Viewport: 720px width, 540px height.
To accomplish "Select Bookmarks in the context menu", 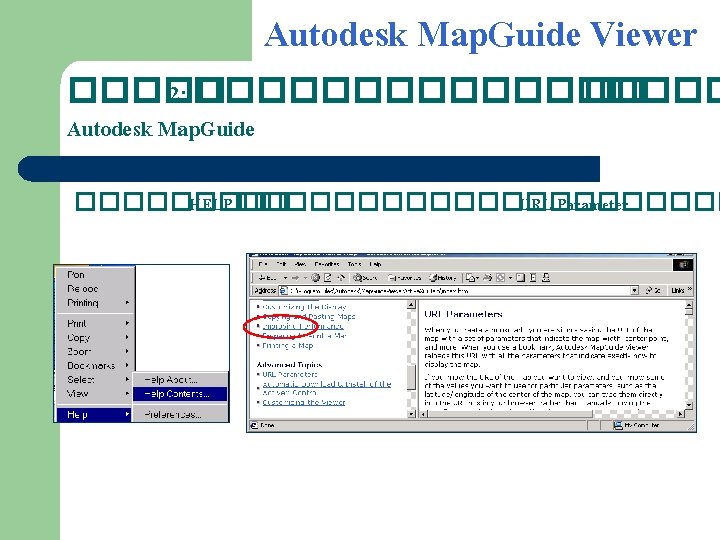I will click(96, 366).
